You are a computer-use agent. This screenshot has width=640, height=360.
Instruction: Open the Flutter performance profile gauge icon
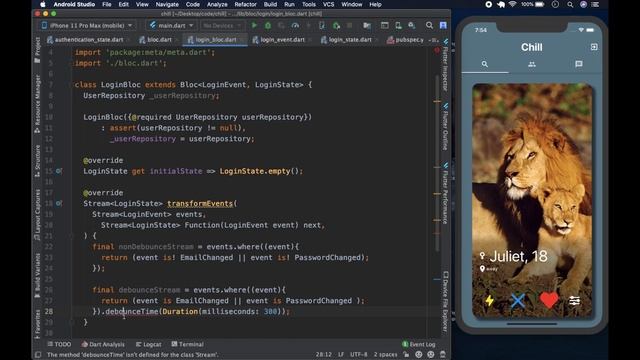tap(295, 25)
